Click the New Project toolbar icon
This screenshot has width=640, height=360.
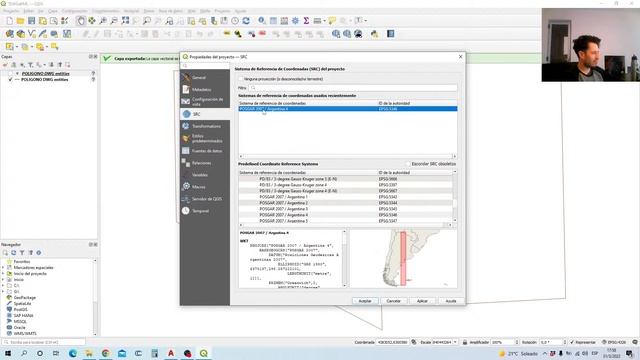(9, 20)
